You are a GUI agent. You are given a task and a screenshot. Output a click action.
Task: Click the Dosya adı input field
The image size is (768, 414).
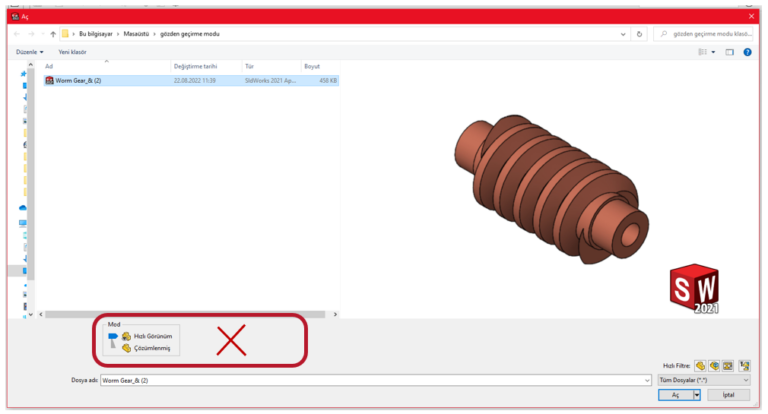click(370, 380)
